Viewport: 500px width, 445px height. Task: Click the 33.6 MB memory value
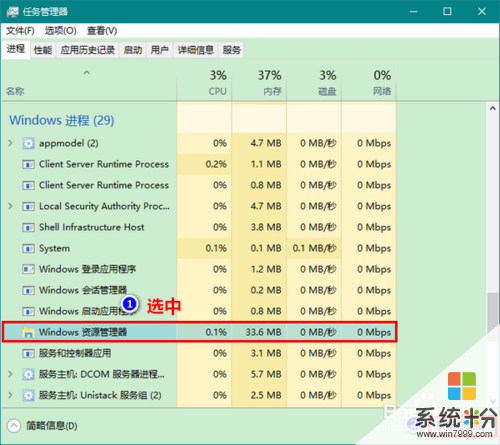[x=264, y=332]
